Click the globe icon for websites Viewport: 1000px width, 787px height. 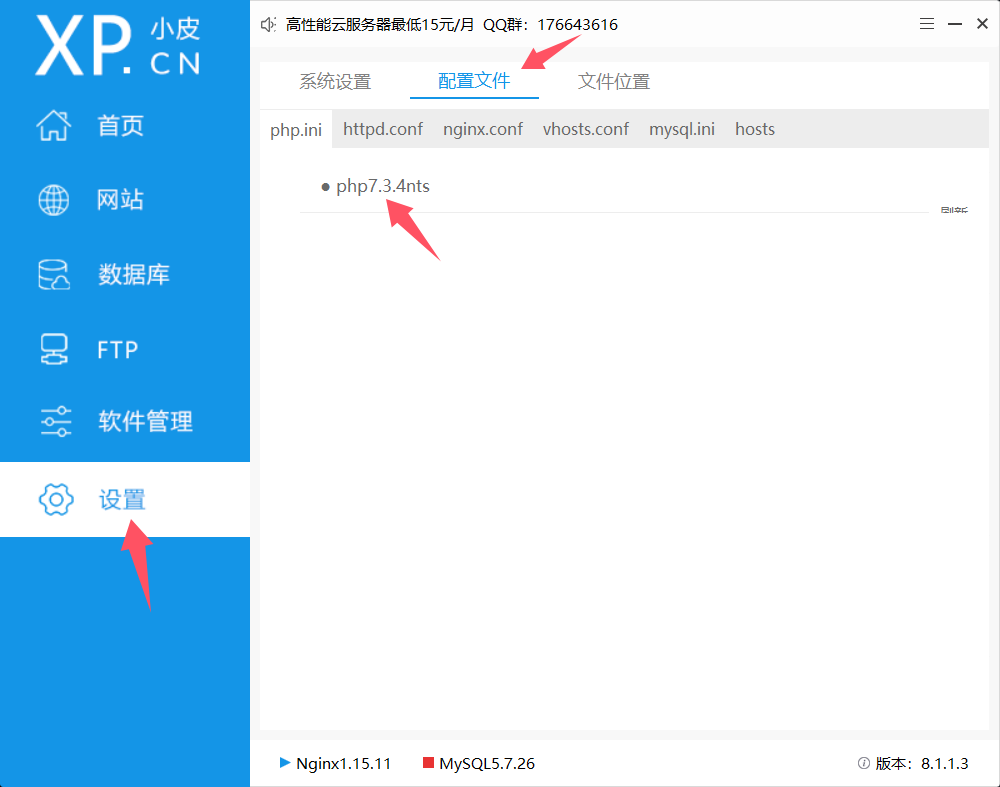pos(54,200)
